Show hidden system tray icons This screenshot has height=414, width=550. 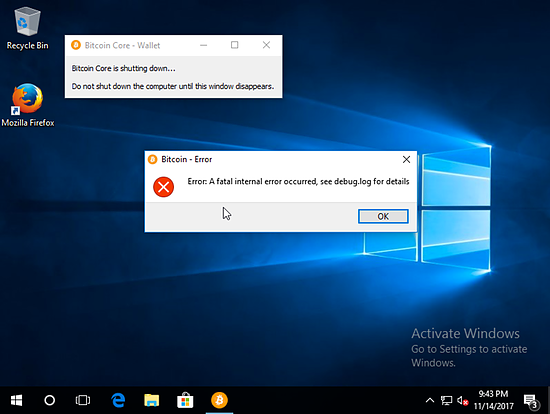coord(430,400)
